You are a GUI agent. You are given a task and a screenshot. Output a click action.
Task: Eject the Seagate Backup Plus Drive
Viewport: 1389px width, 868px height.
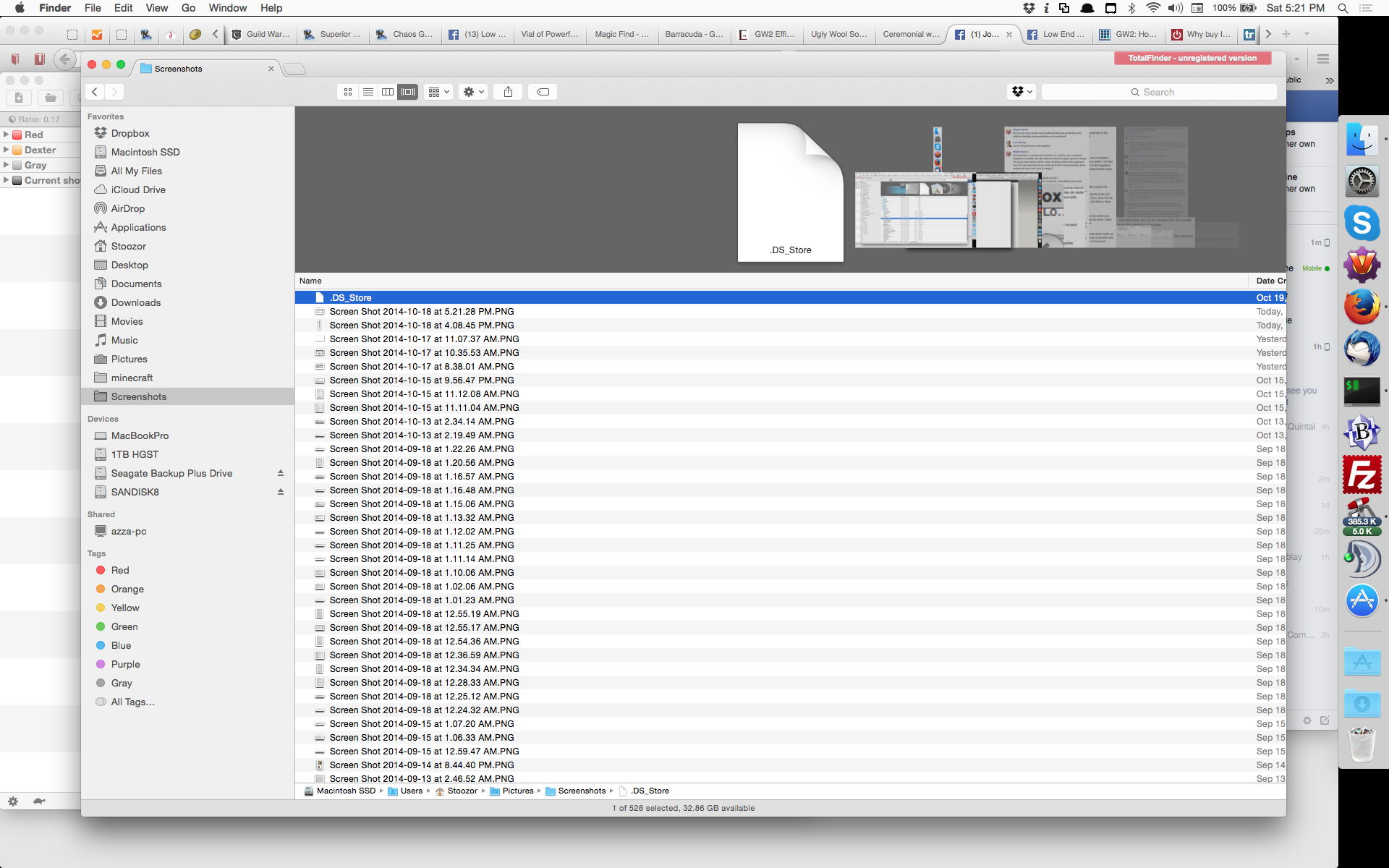pos(281,473)
